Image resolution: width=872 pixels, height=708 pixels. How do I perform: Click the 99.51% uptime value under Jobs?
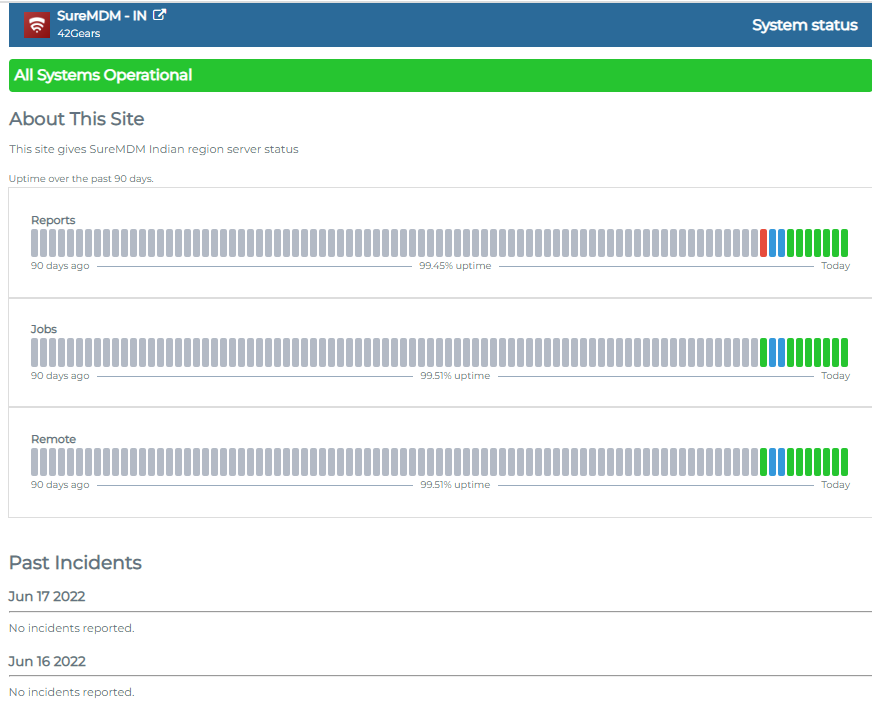[455, 375]
